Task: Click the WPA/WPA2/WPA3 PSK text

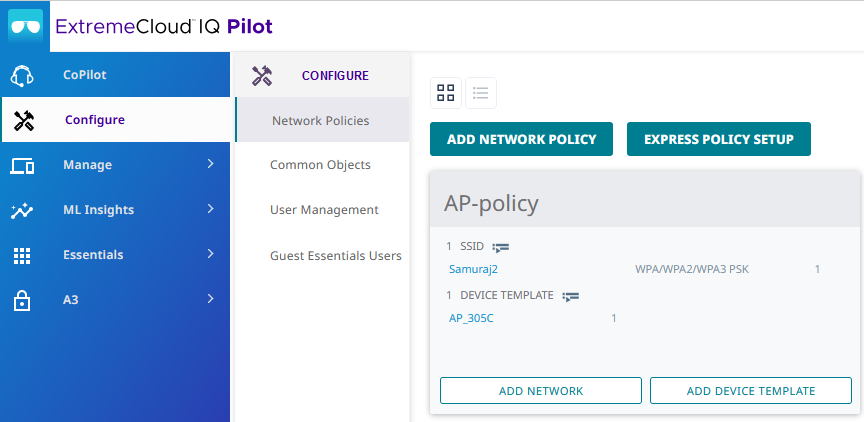Action: (x=692, y=269)
